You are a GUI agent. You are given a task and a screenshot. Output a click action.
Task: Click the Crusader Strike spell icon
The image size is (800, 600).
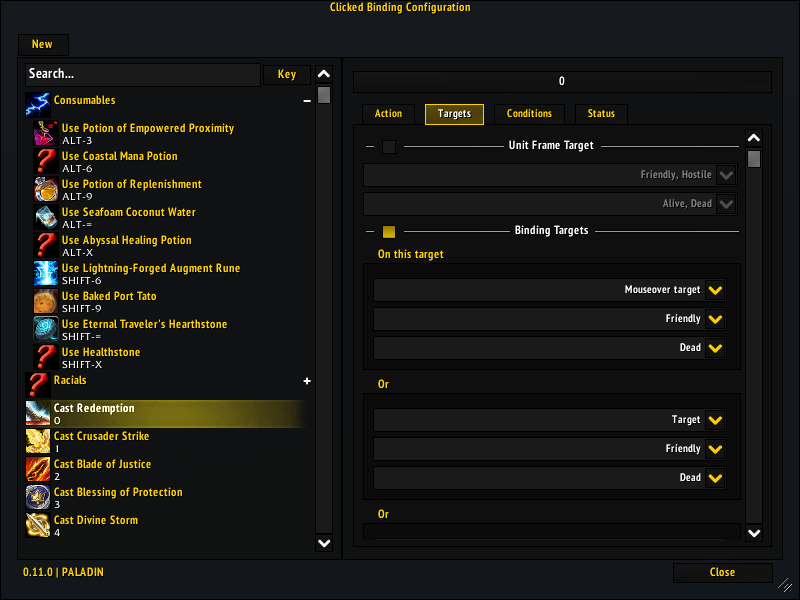(37, 442)
